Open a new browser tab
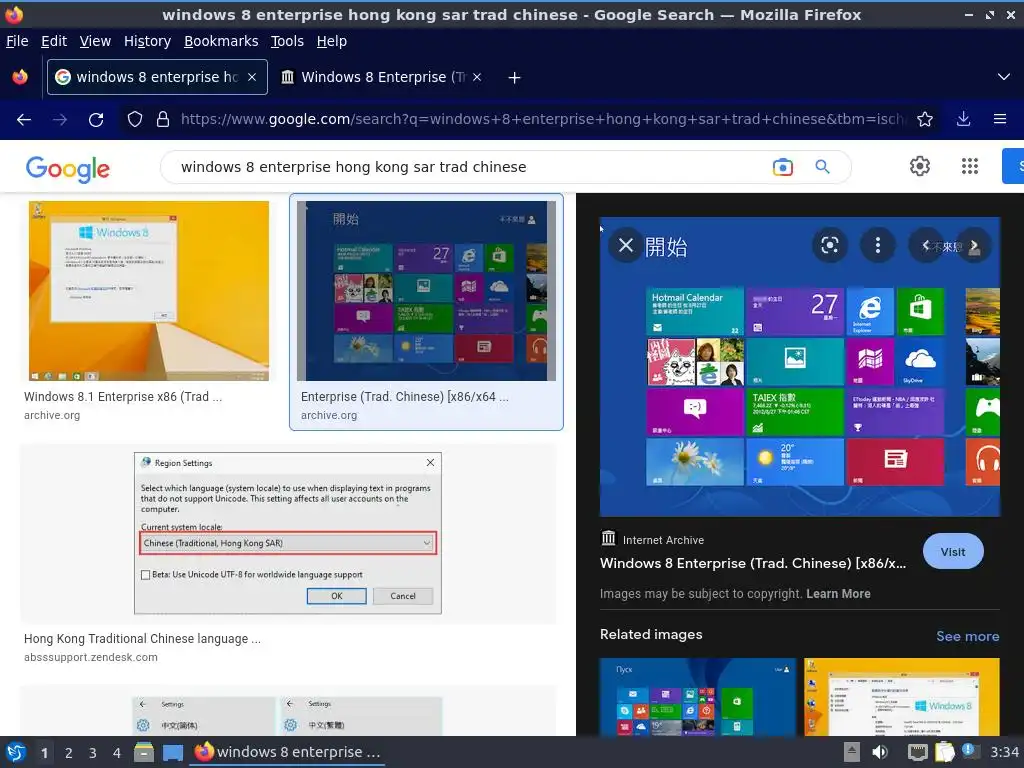This screenshot has width=1024, height=768. click(515, 78)
